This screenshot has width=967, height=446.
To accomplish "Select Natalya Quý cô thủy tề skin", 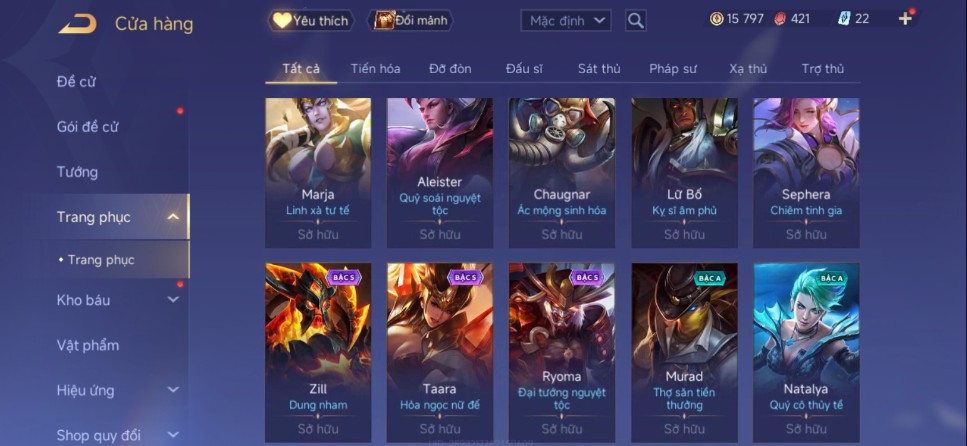I will coord(806,352).
